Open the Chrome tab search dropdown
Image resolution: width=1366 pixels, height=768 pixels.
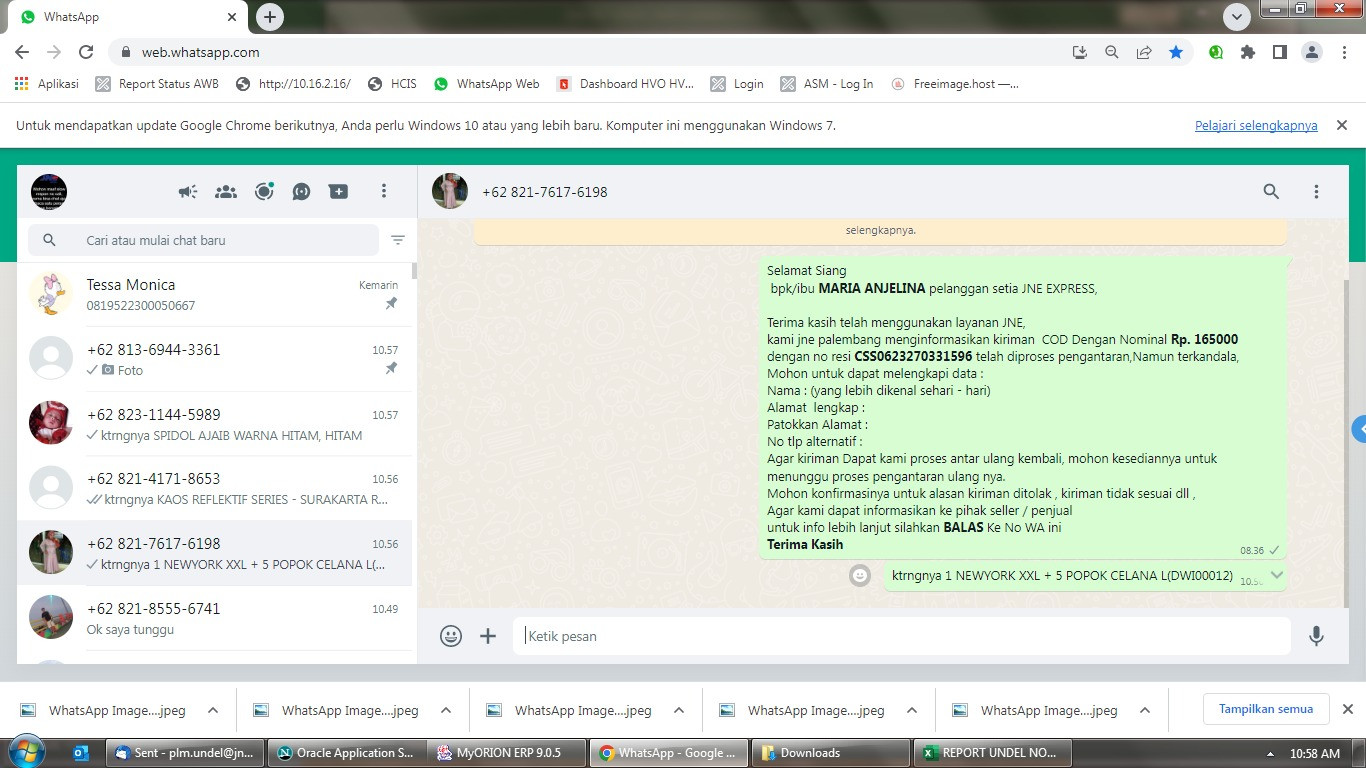[1237, 17]
